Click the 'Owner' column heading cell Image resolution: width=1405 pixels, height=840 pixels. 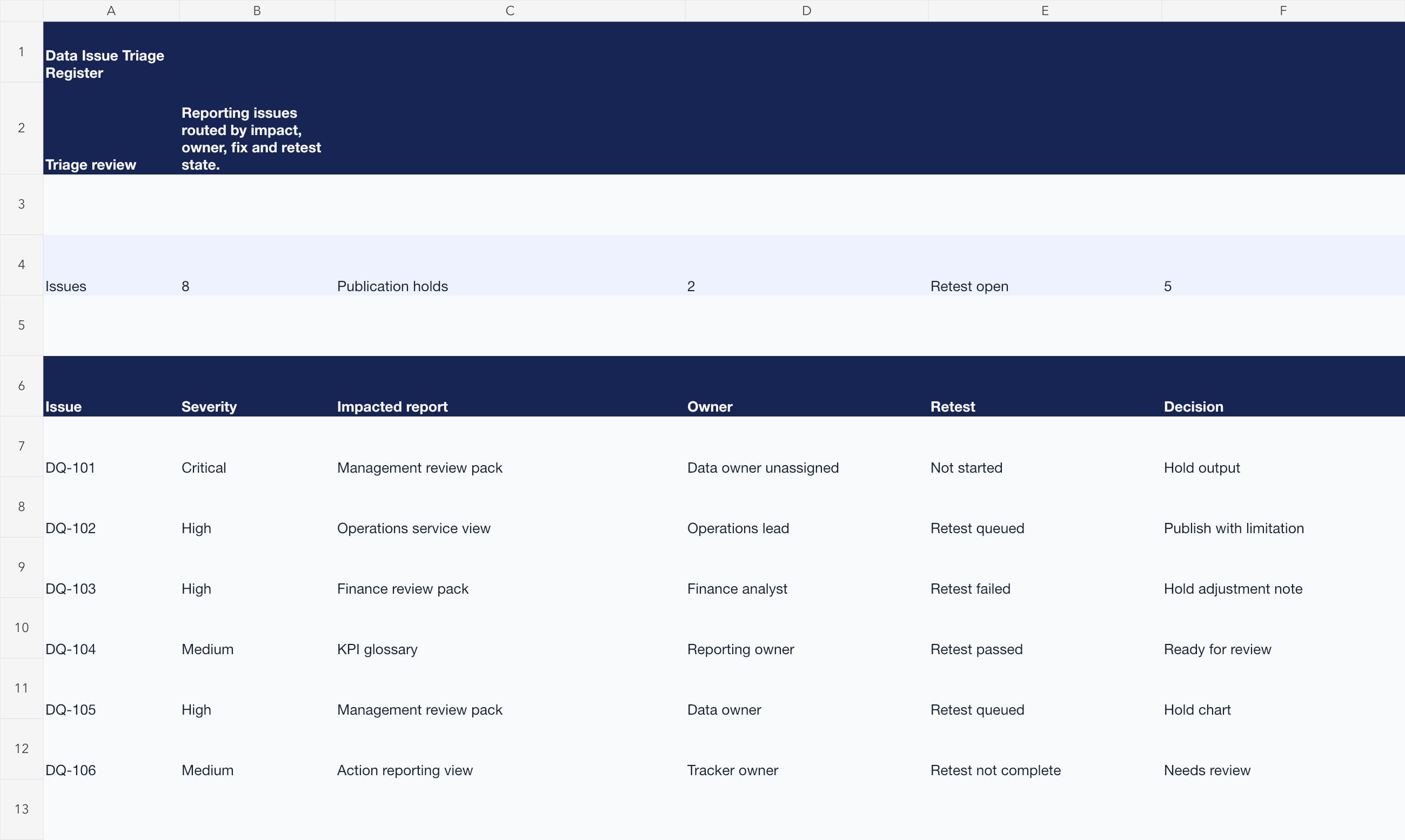click(807, 386)
